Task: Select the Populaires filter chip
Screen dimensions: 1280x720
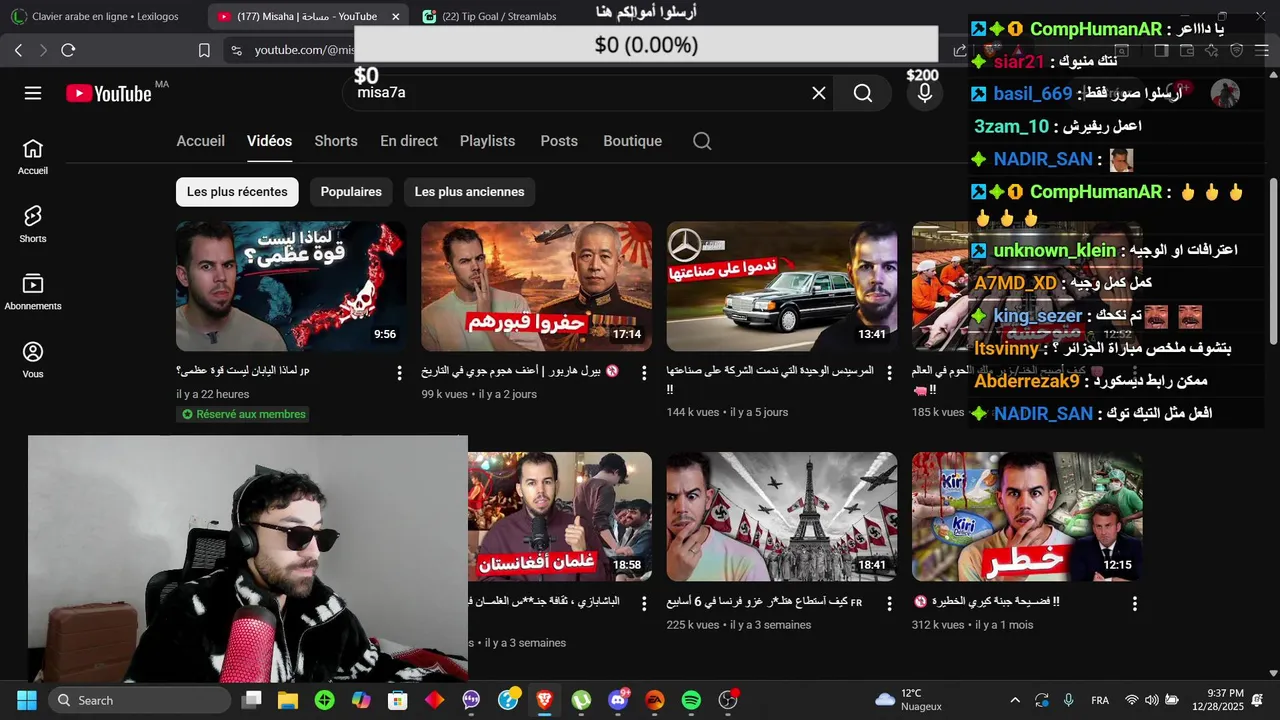Action: pos(351,192)
